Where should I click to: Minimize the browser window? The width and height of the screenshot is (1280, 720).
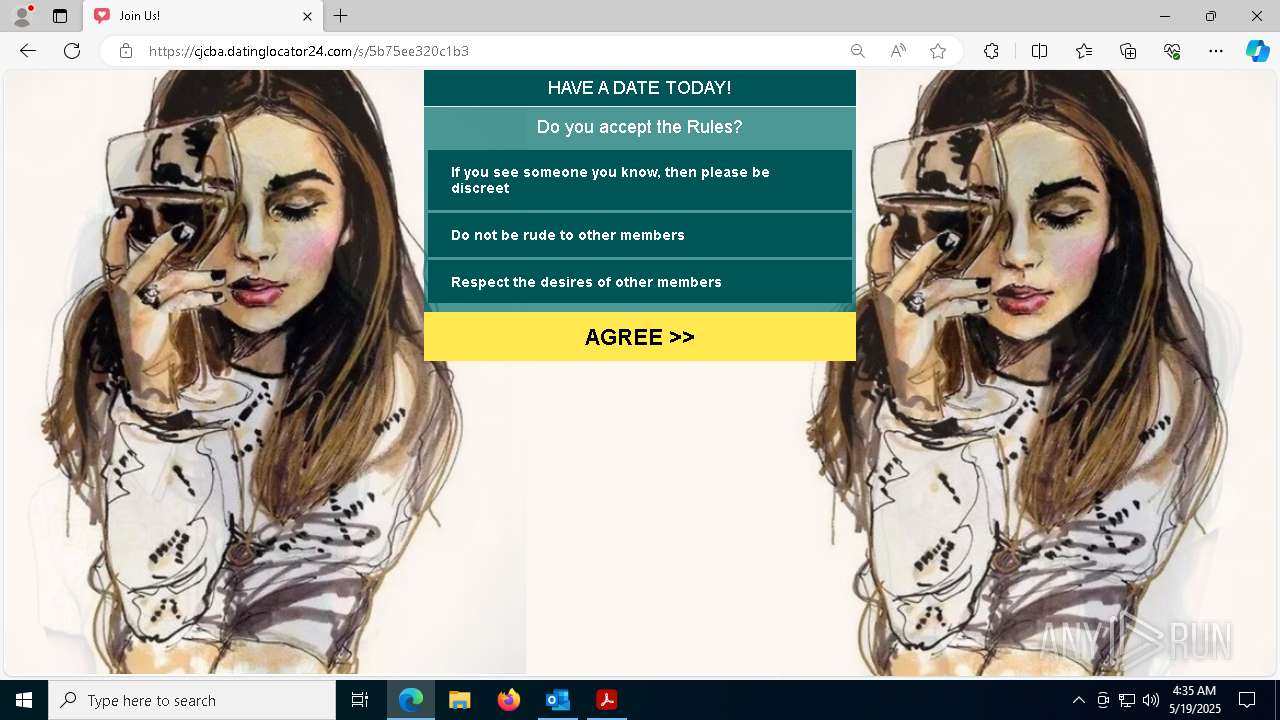[x=1165, y=16]
